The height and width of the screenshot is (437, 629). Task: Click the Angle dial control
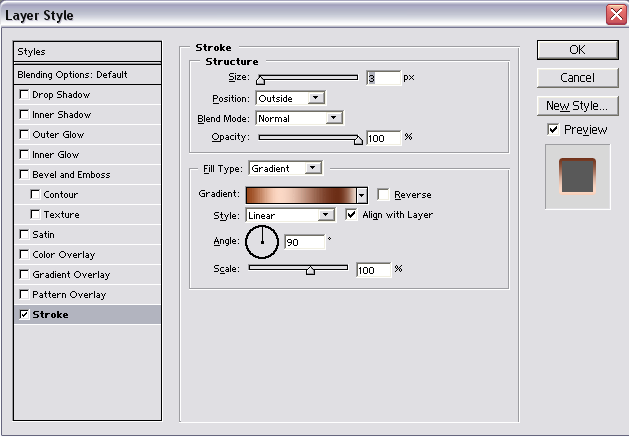pyautogui.click(x=262, y=242)
